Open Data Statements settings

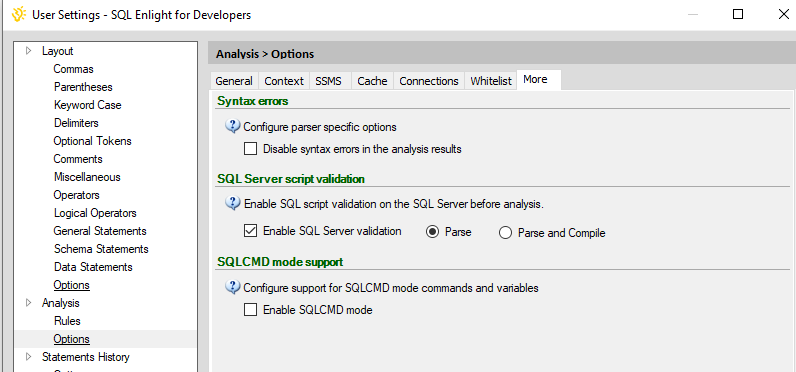pyautogui.click(x=93, y=267)
